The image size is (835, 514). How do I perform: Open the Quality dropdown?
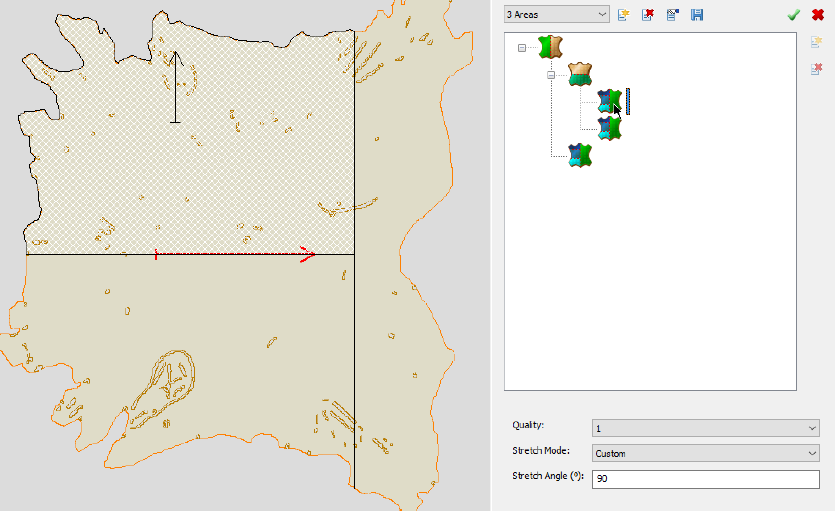click(x=706, y=428)
